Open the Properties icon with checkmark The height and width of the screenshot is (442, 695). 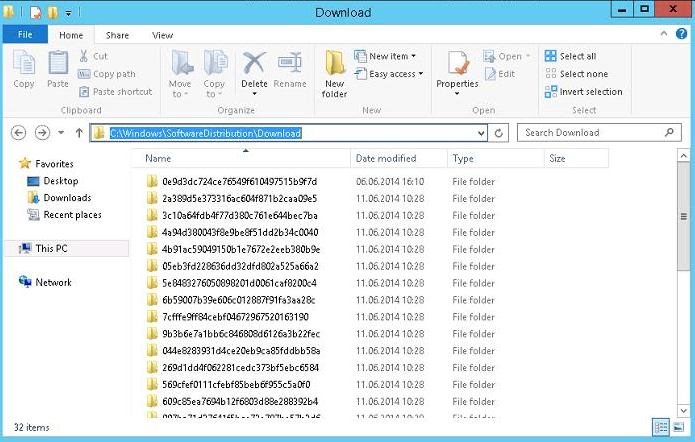(457, 63)
